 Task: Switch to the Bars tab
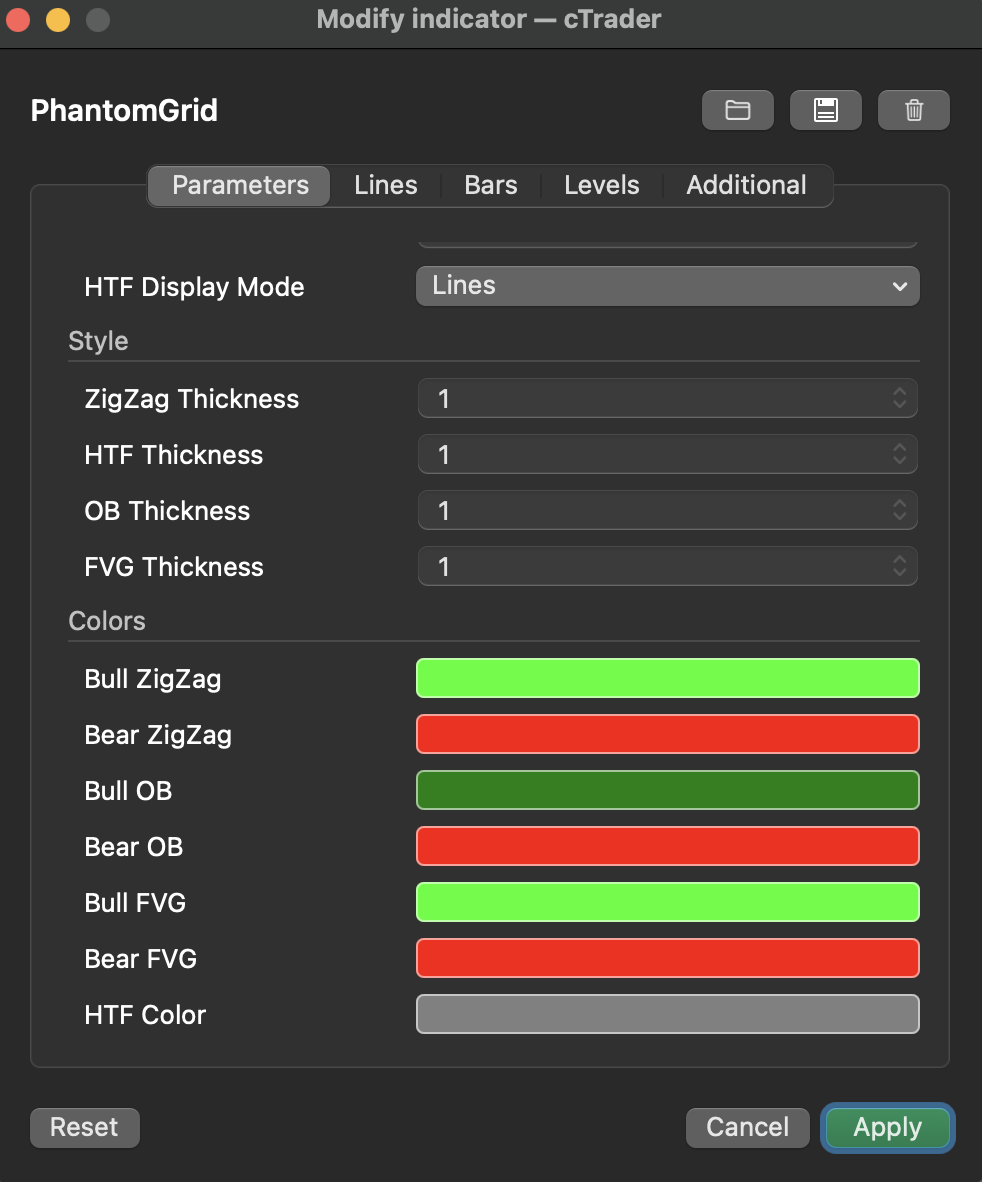click(490, 185)
